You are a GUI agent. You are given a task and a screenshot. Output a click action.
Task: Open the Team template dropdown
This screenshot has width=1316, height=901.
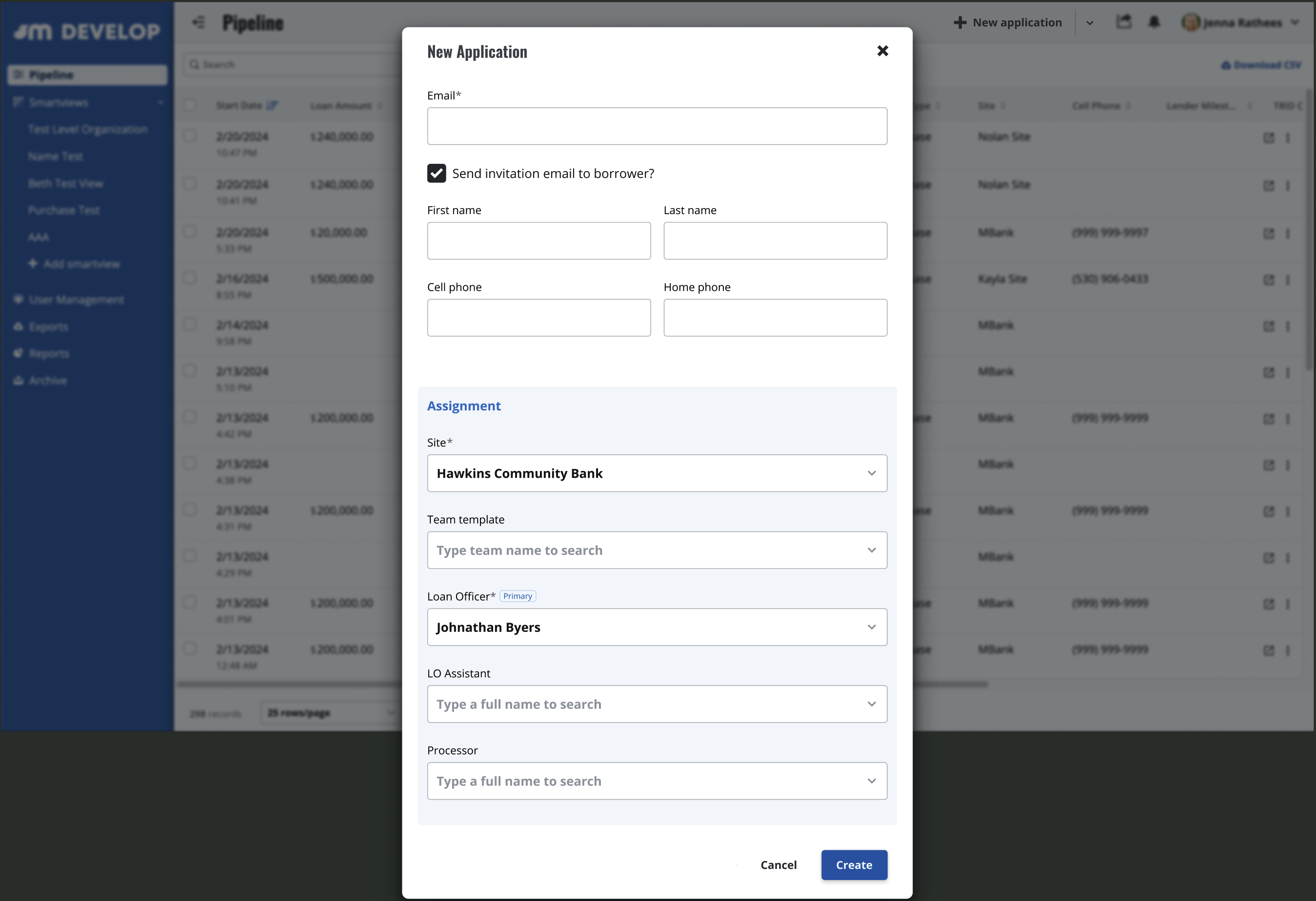pyautogui.click(x=657, y=550)
